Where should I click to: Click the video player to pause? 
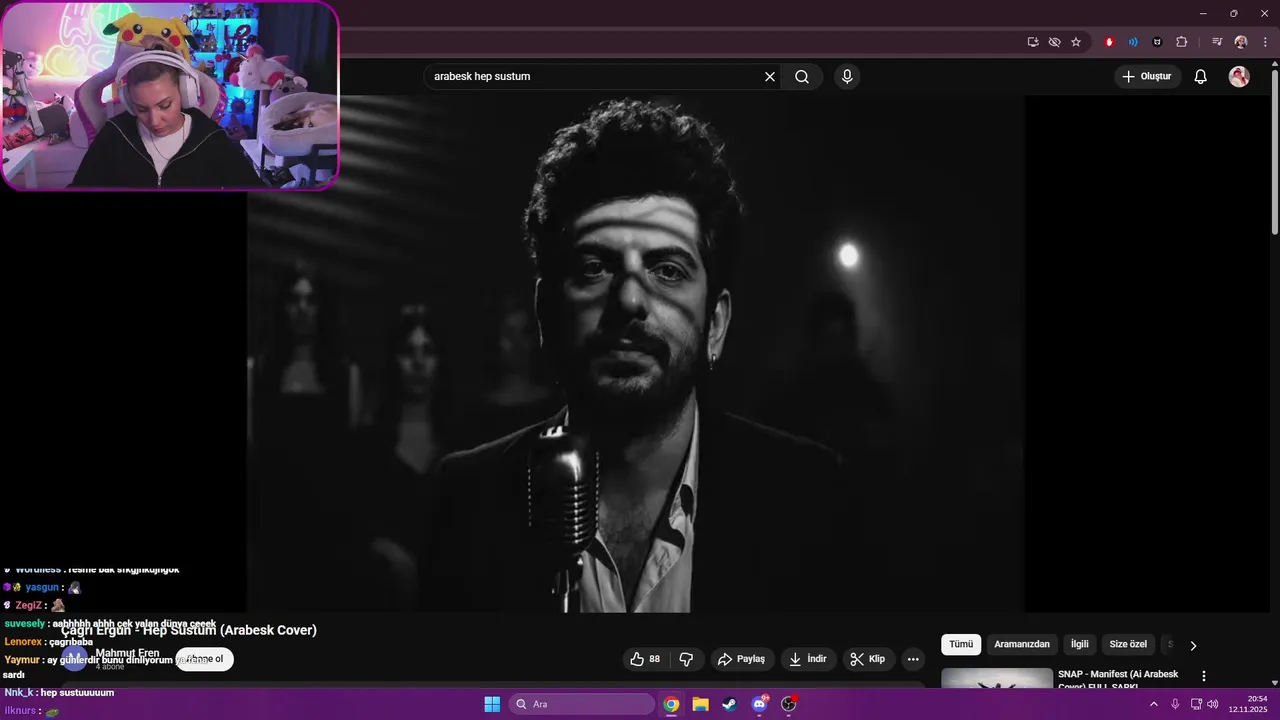pyautogui.click(x=636, y=354)
